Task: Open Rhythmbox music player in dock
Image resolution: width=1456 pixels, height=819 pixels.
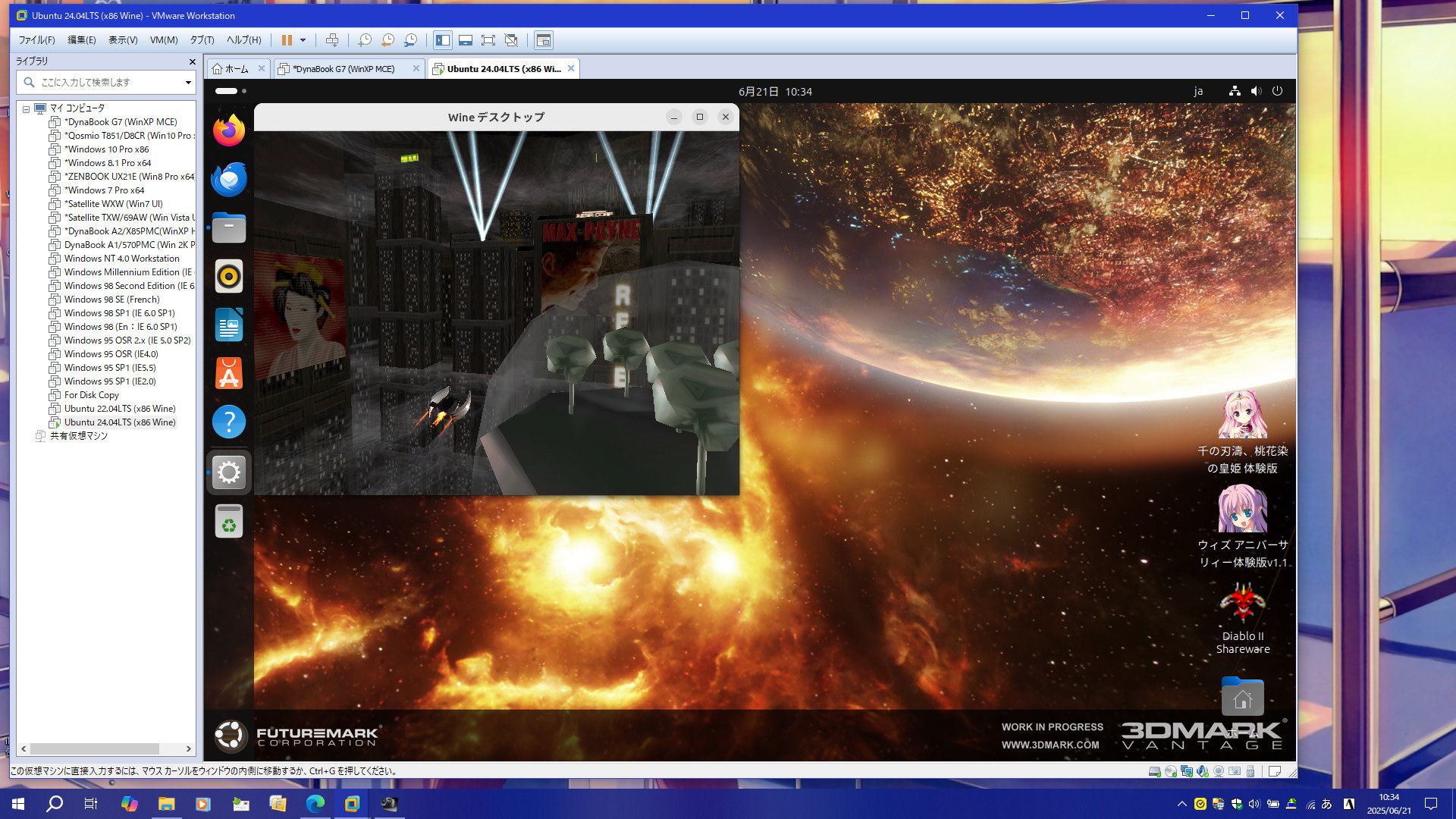Action: point(229,276)
